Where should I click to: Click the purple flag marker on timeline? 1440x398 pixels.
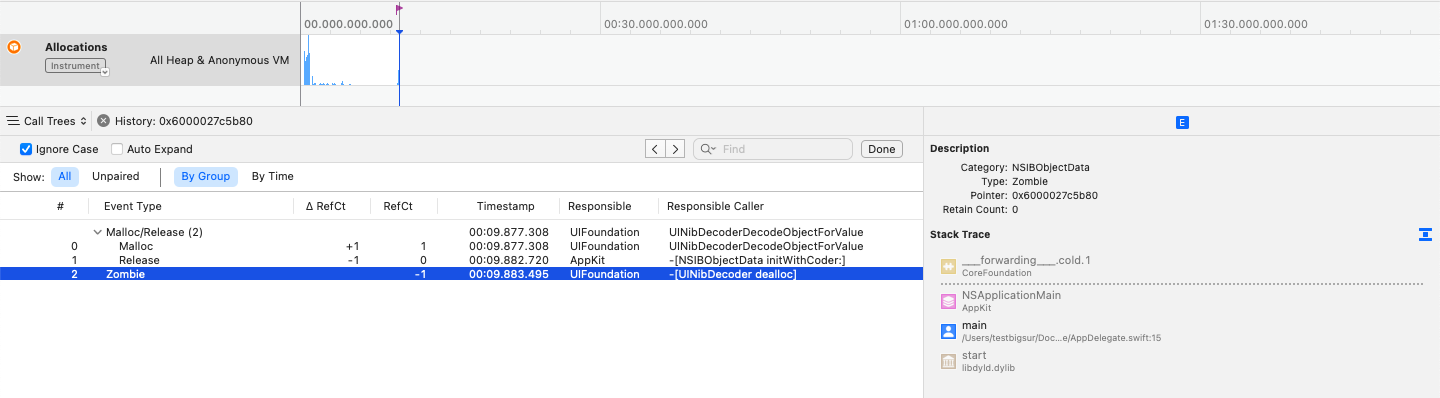(x=399, y=9)
